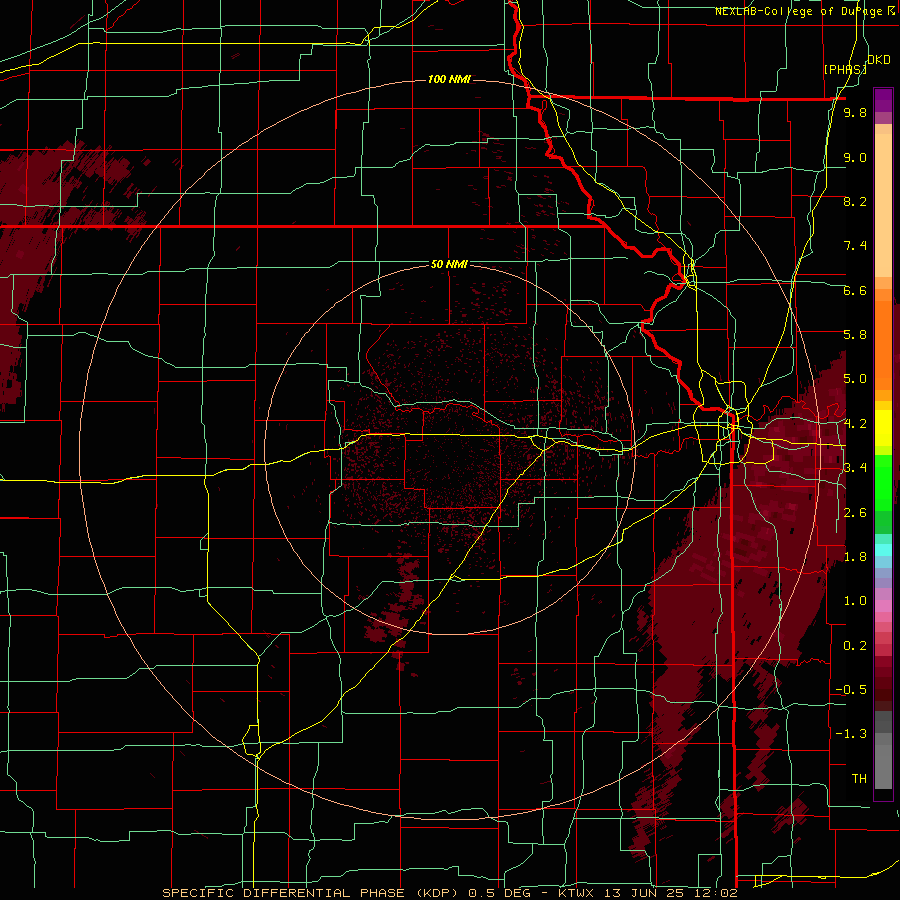This screenshot has height=900, width=900.
Task: Select the -0.5 value on the color scale
Action: tap(851, 689)
